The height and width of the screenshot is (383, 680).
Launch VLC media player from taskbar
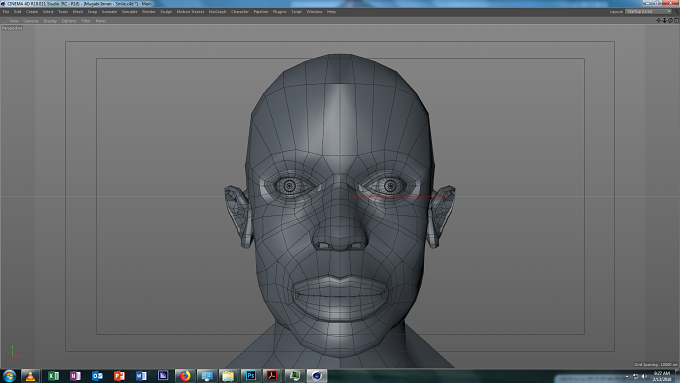pyautogui.click(x=30, y=376)
